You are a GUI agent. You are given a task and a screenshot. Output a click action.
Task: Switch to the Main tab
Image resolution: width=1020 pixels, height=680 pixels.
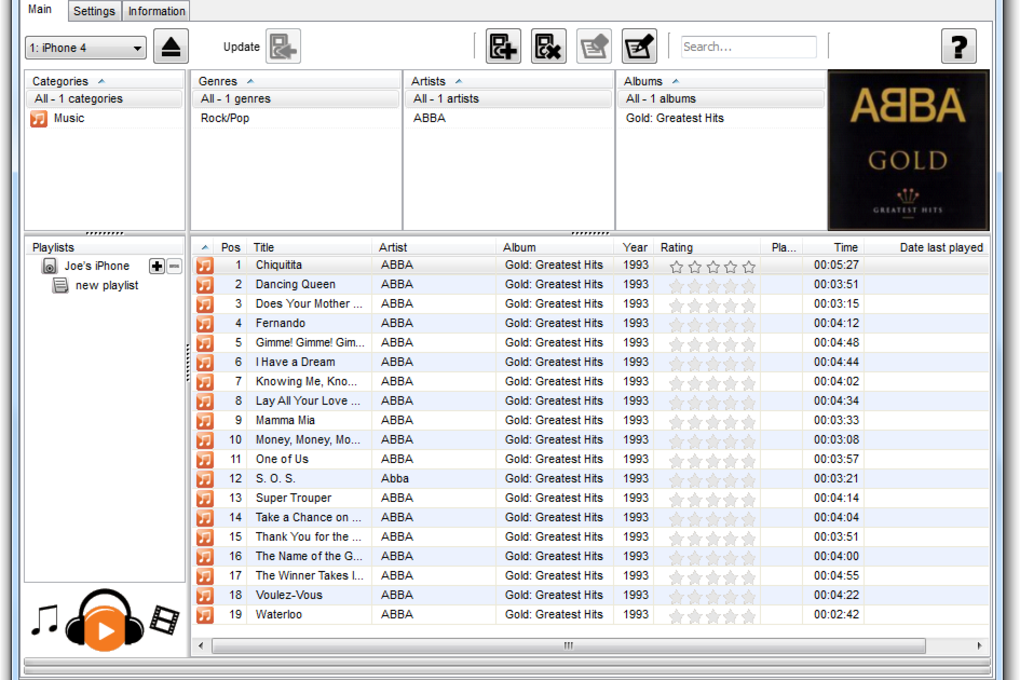tap(40, 9)
